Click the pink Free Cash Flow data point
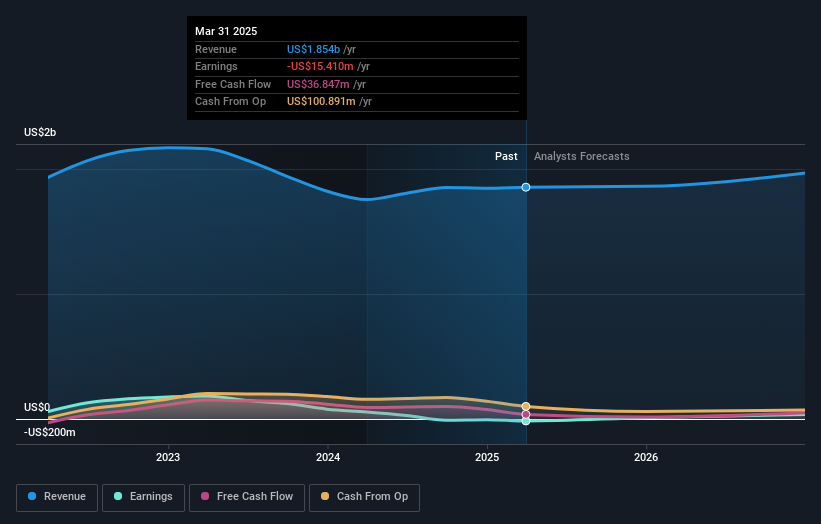Viewport: 821px width, 524px height. [x=526, y=415]
